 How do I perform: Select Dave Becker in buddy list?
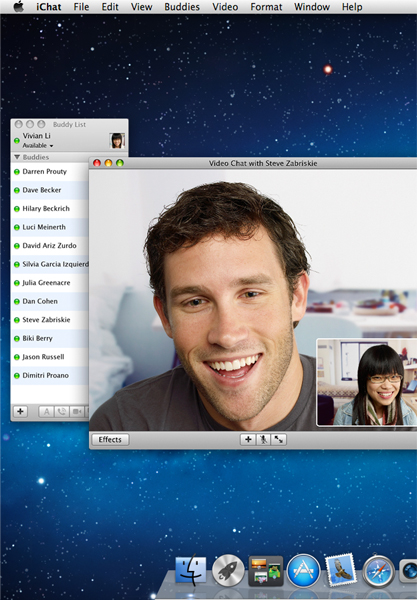pyautogui.click(x=50, y=190)
